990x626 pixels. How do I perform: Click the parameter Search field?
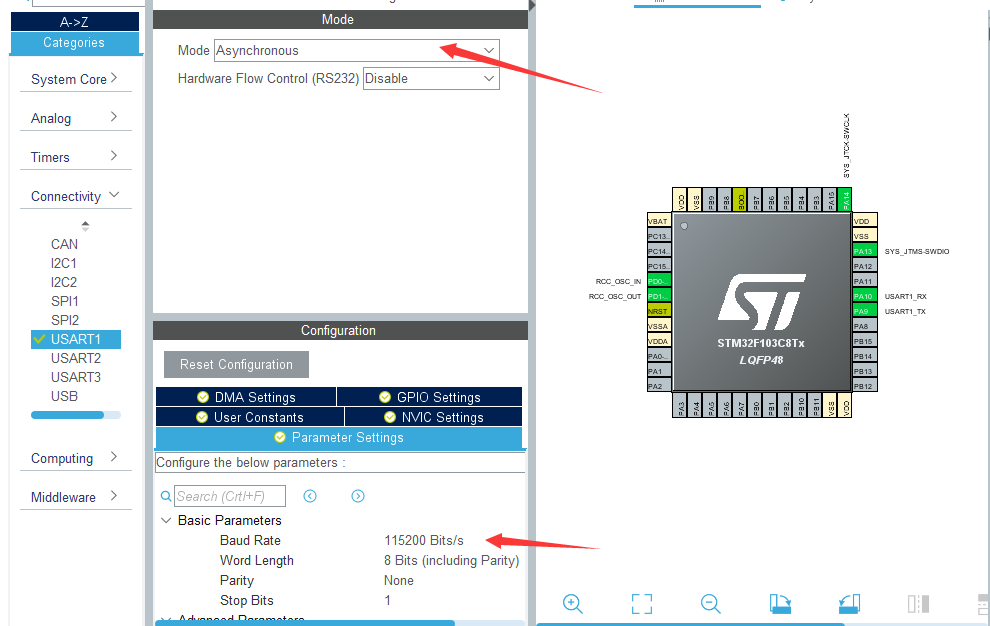[x=230, y=496]
